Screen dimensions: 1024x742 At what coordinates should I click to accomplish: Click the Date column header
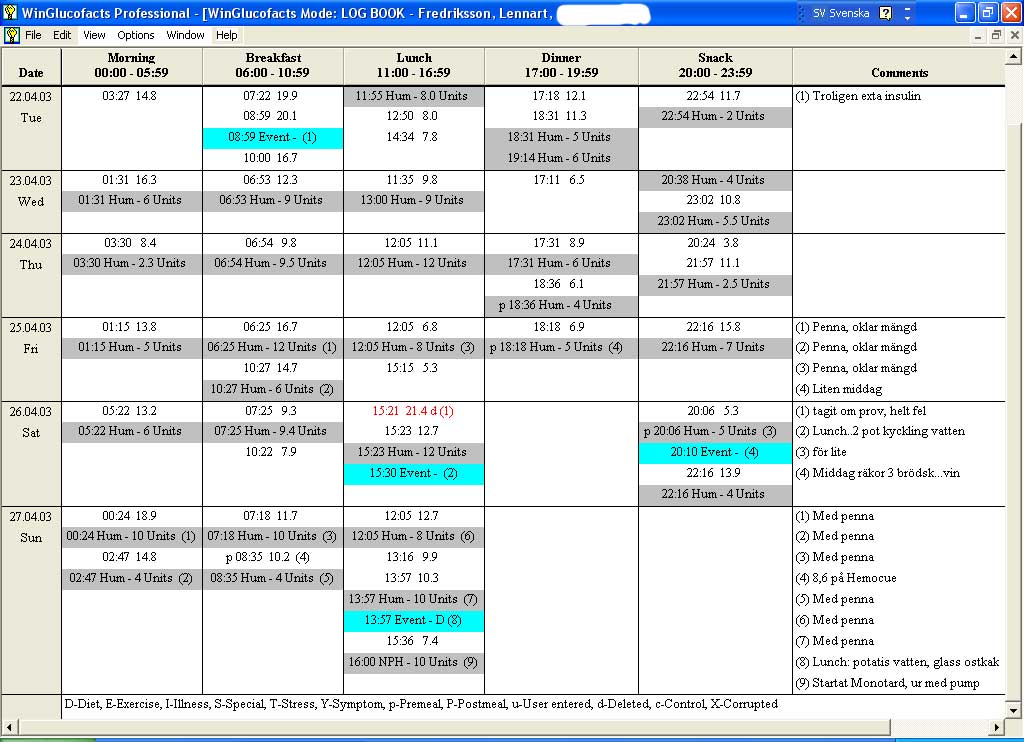(x=31, y=67)
